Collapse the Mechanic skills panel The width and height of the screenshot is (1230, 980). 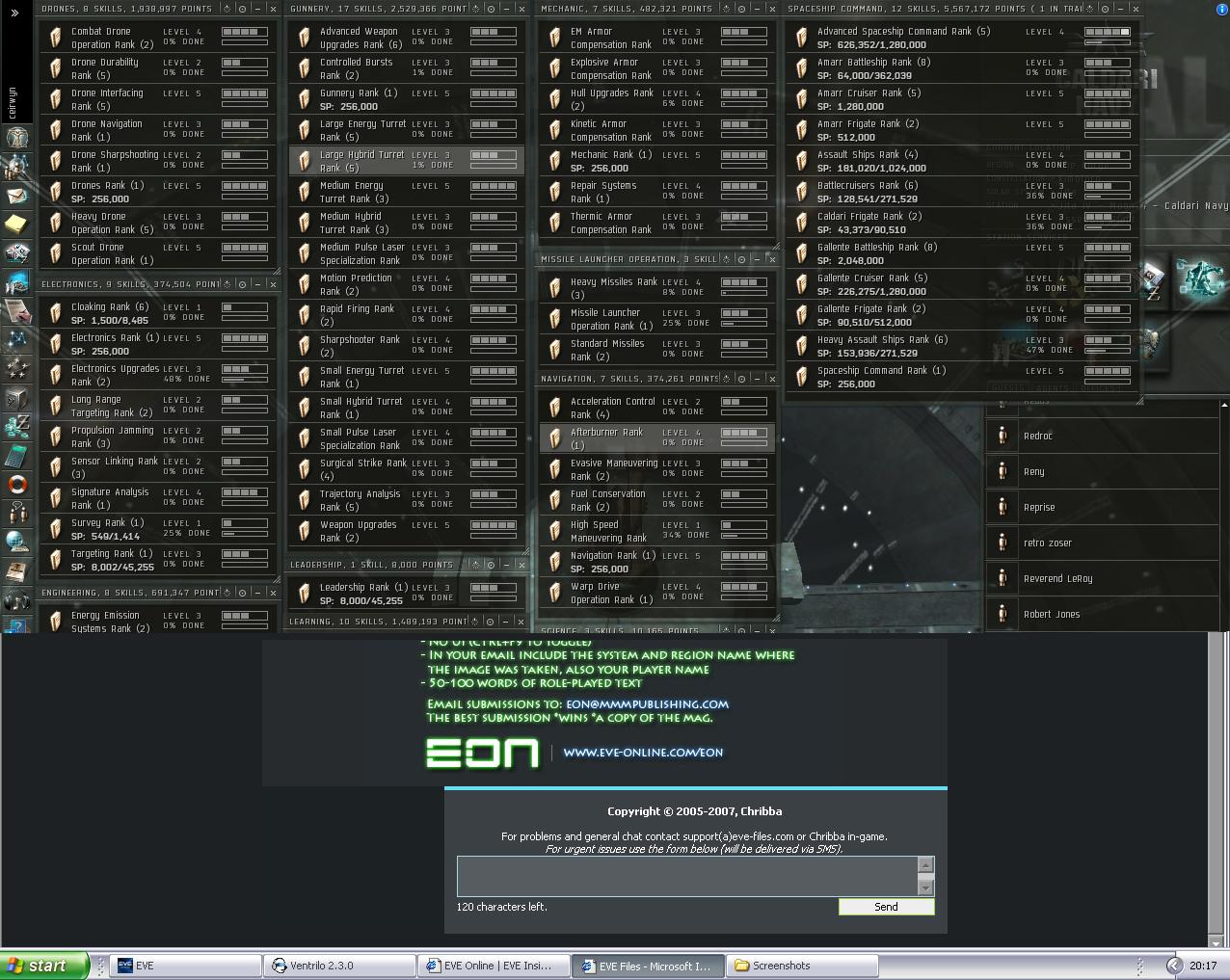[x=755, y=8]
